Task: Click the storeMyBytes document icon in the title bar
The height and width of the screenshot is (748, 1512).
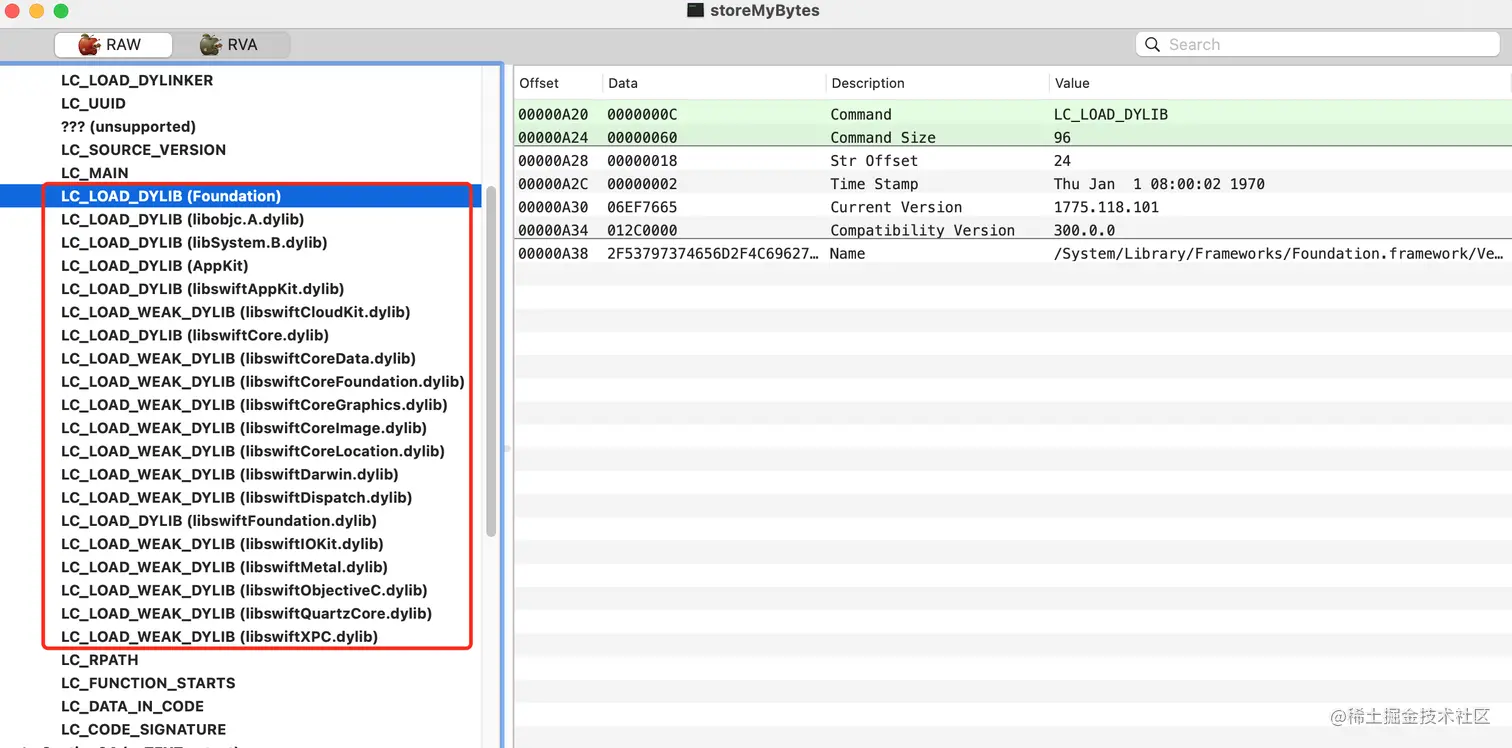Action: pyautogui.click(x=696, y=11)
